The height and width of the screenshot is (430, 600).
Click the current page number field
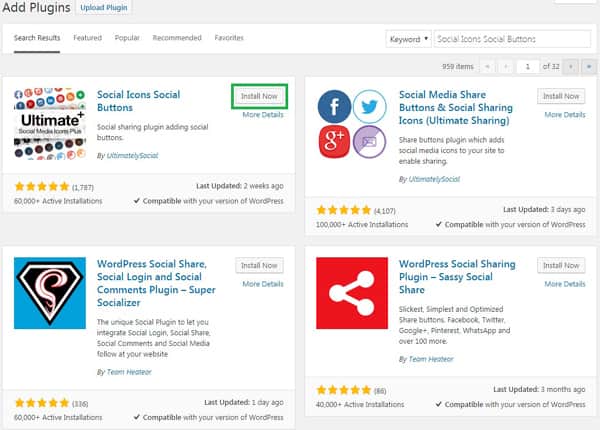click(x=528, y=67)
